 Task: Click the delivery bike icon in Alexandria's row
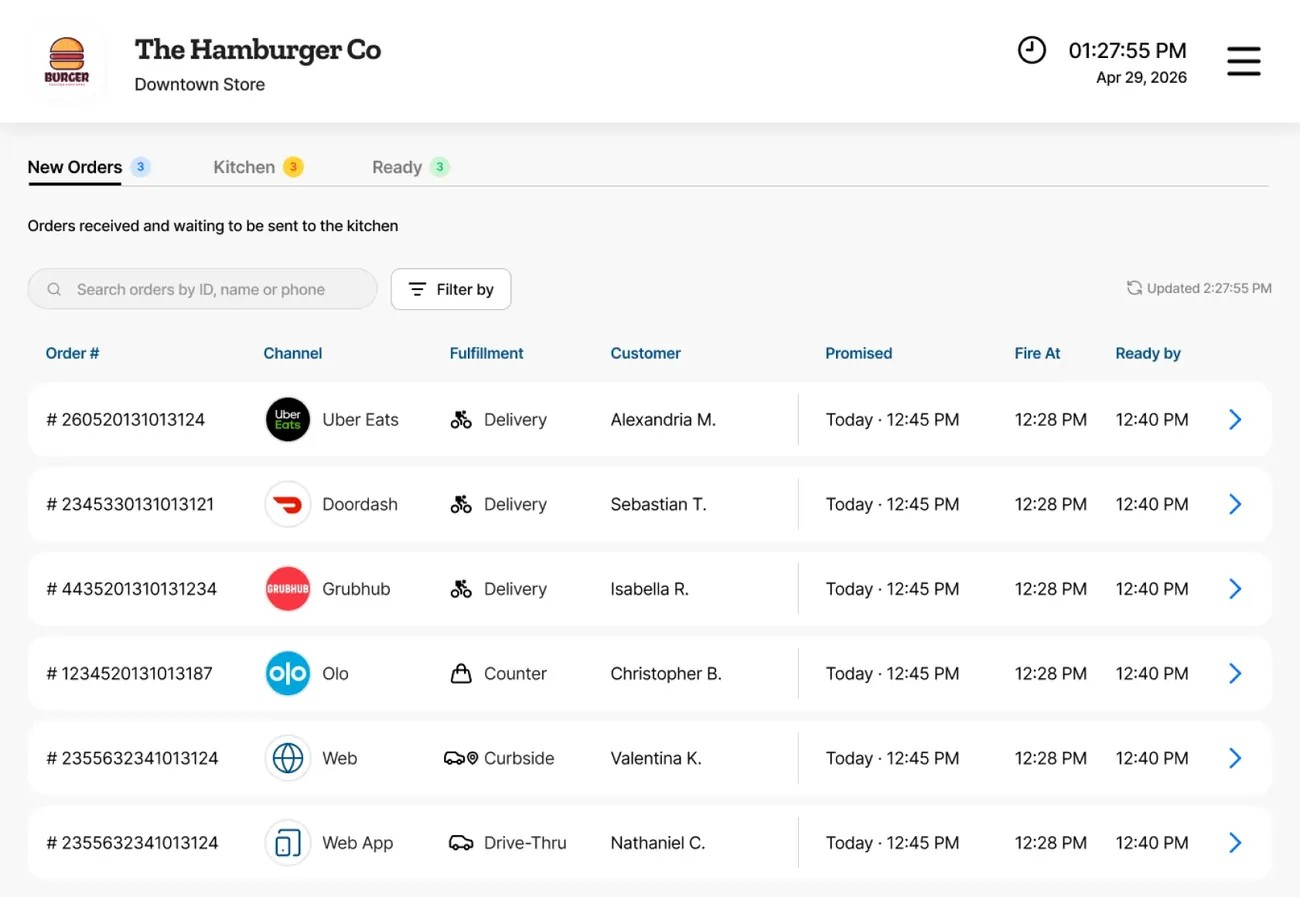pyautogui.click(x=461, y=420)
